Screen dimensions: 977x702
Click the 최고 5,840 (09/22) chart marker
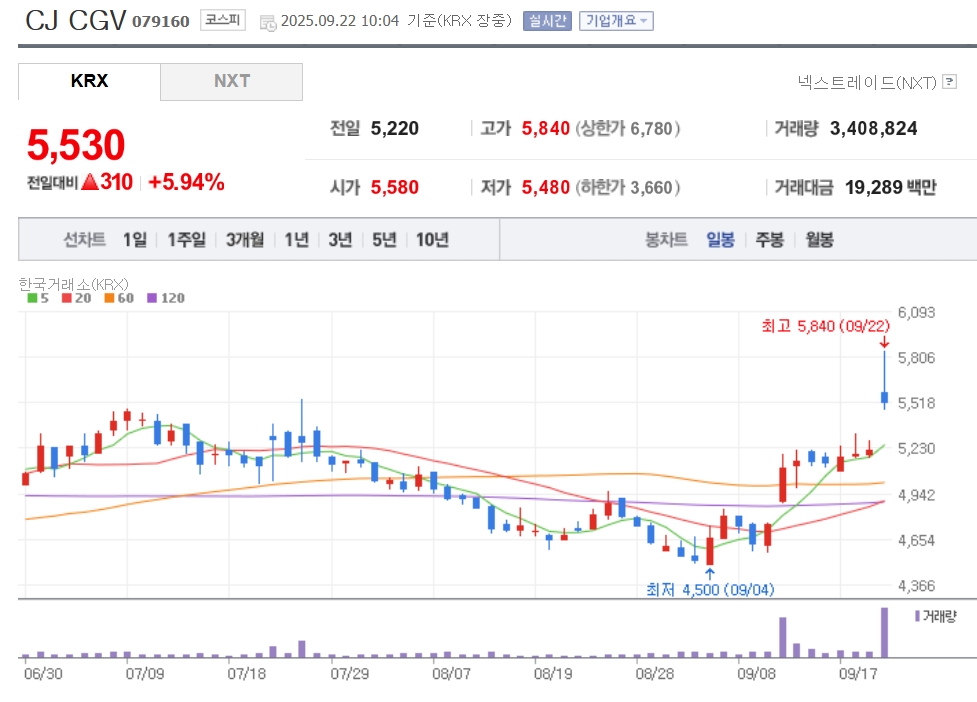pos(826,326)
